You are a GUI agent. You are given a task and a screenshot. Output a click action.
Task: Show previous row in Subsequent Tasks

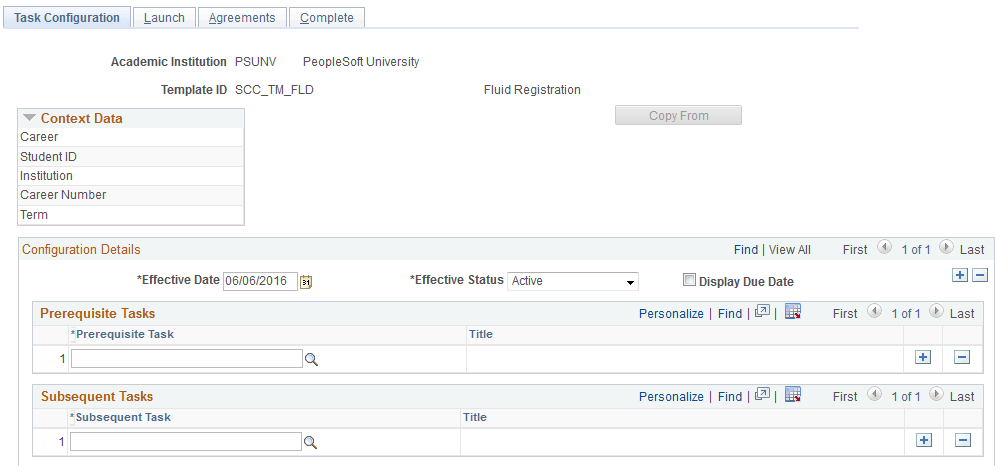click(x=874, y=394)
